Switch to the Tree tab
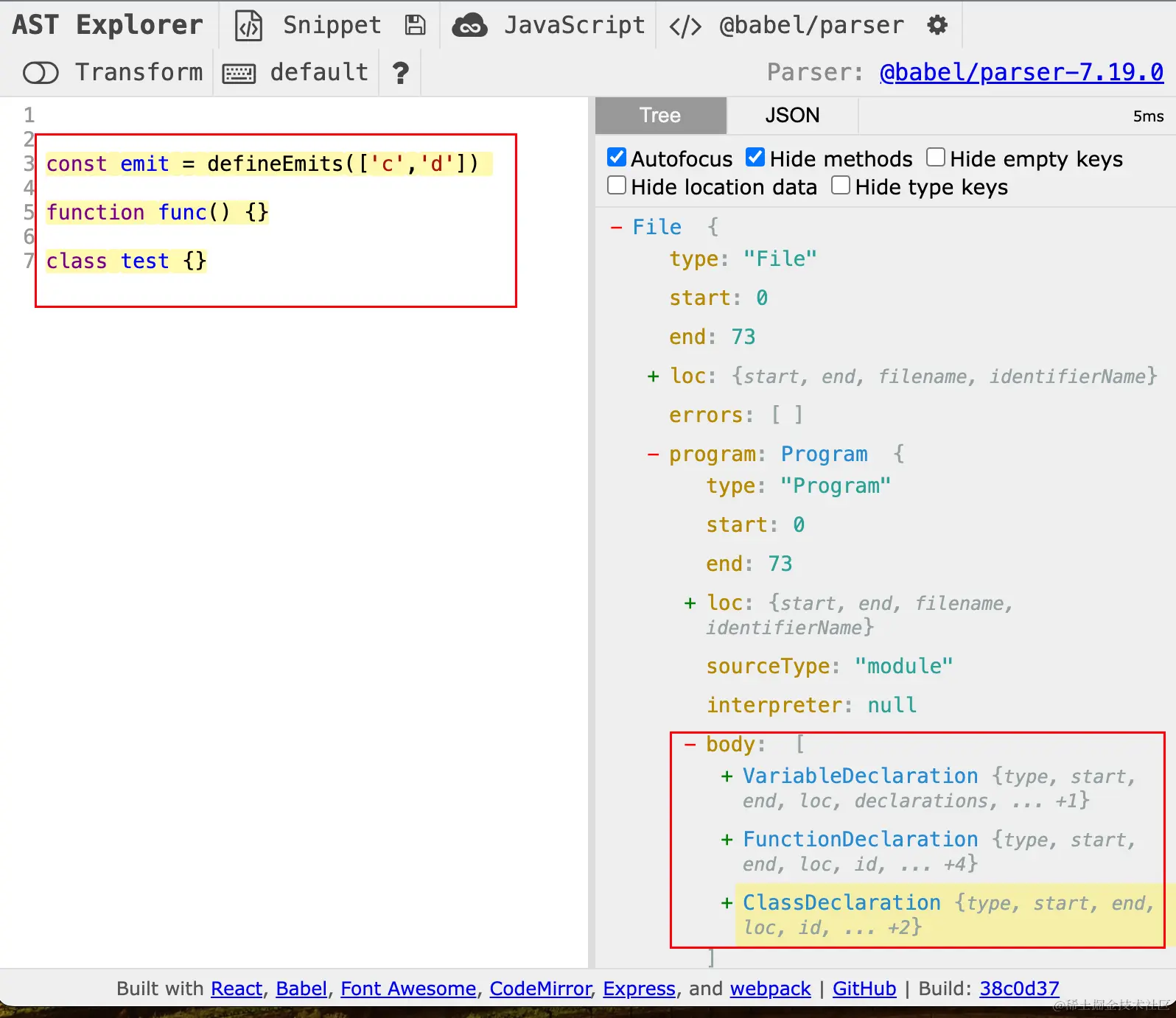 [660, 116]
